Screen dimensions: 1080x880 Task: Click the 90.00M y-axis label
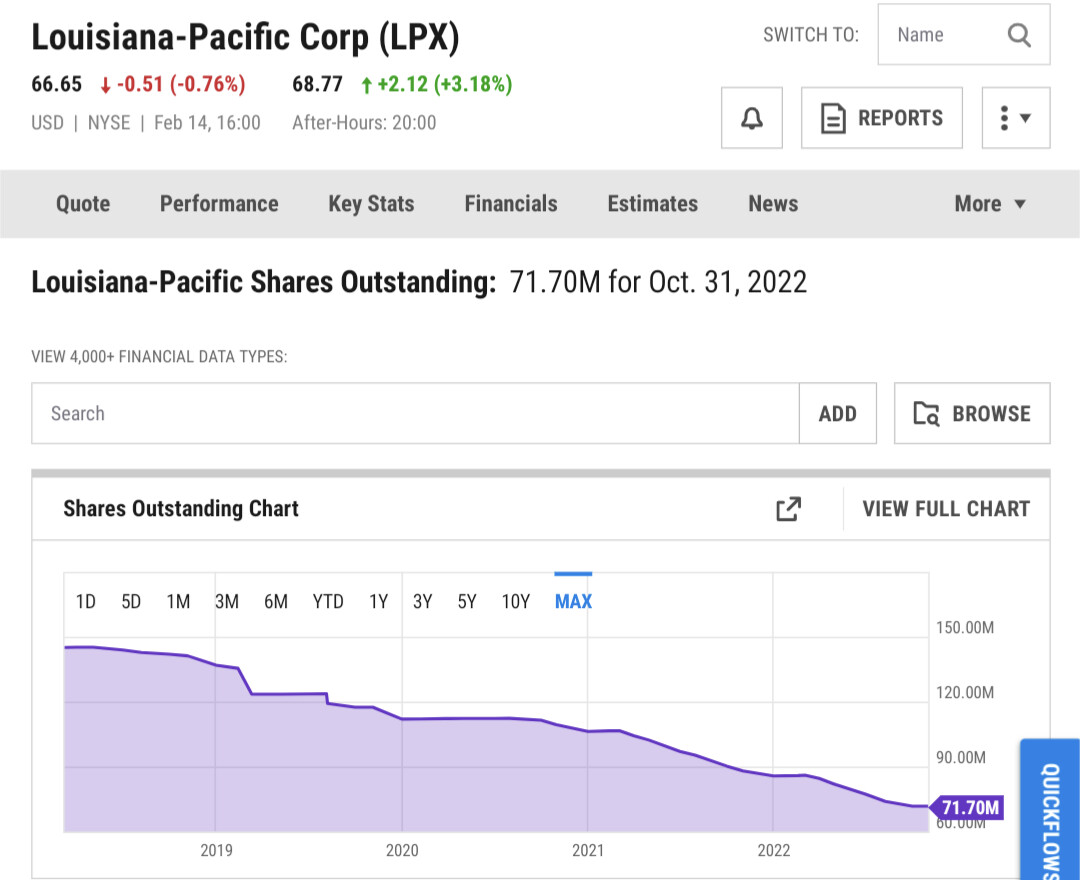click(961, 757)
